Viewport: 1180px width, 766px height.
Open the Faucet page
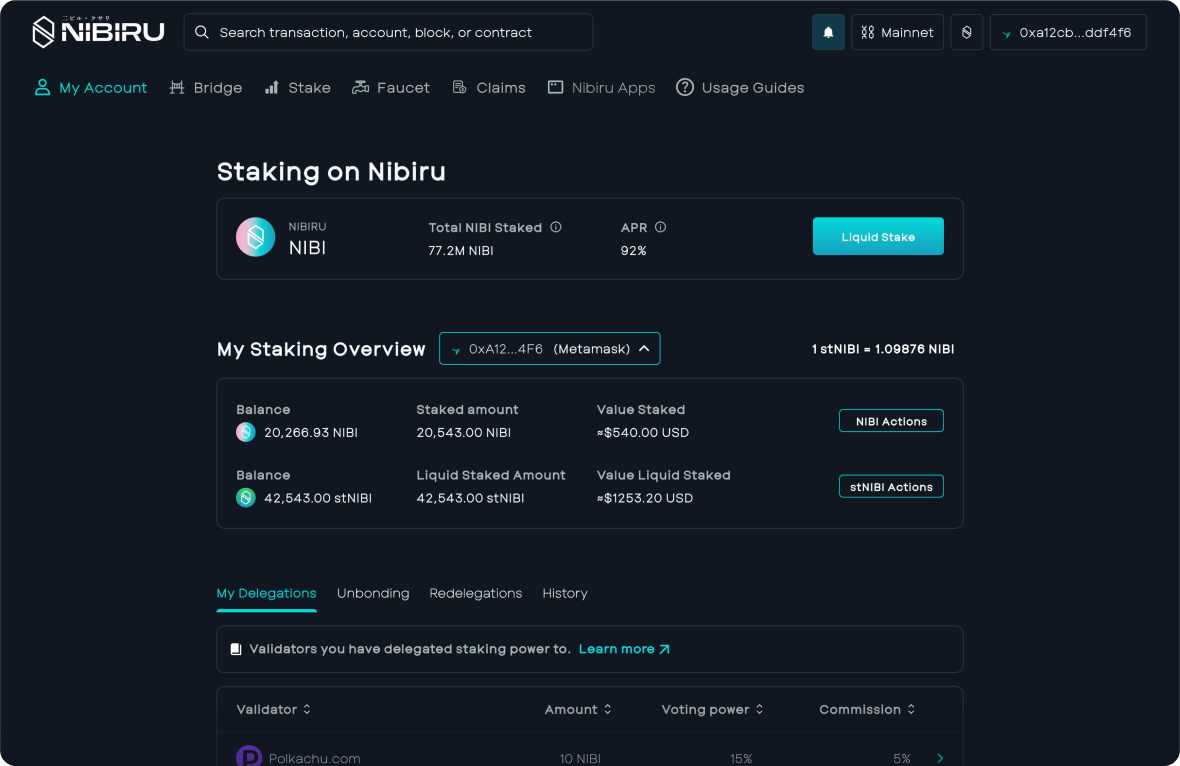pyautogui.click(x=391, y=87)
